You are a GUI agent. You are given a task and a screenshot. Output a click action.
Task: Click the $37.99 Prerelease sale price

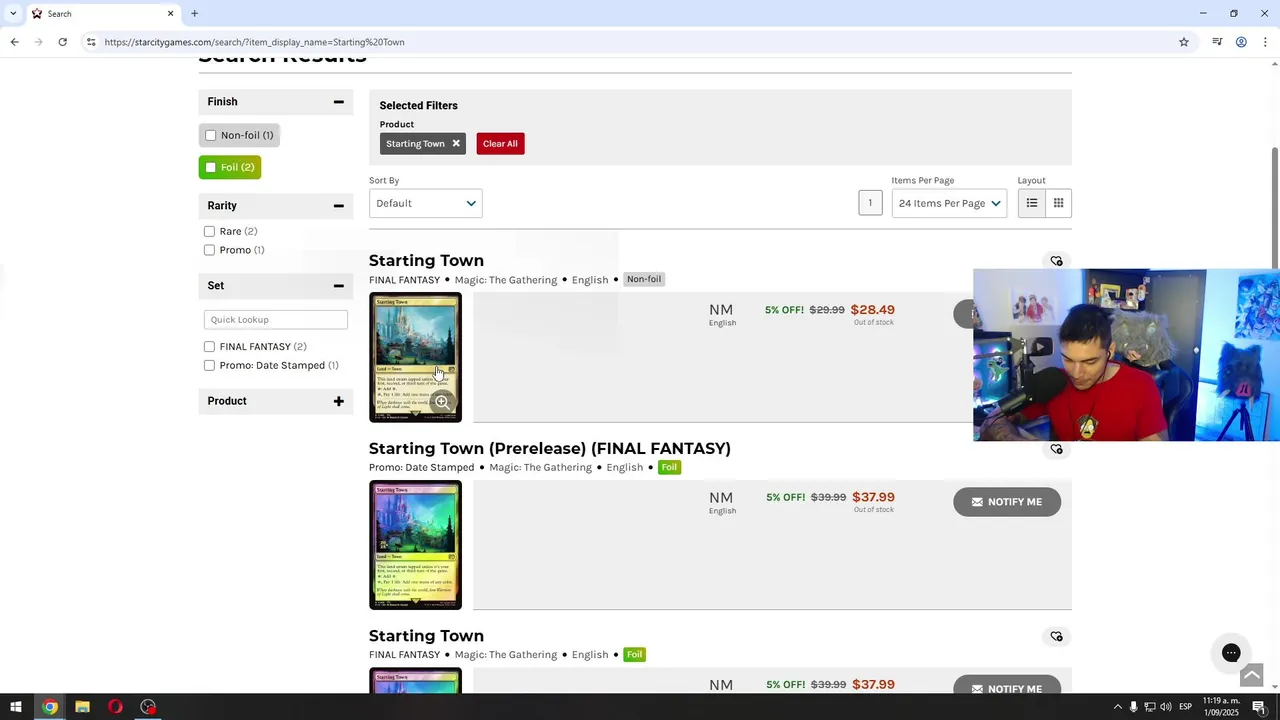click(x=873, y=497)
